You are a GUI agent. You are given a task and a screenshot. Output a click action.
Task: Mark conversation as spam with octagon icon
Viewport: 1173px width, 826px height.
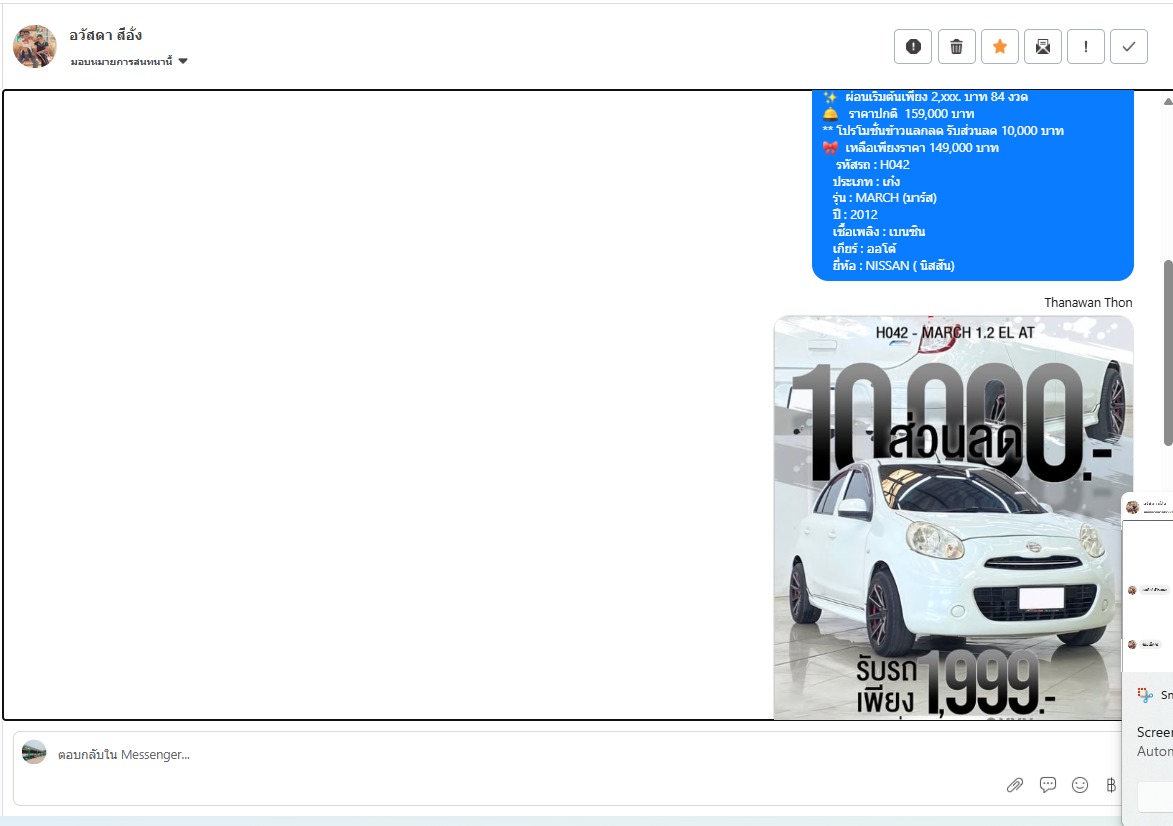913,46
